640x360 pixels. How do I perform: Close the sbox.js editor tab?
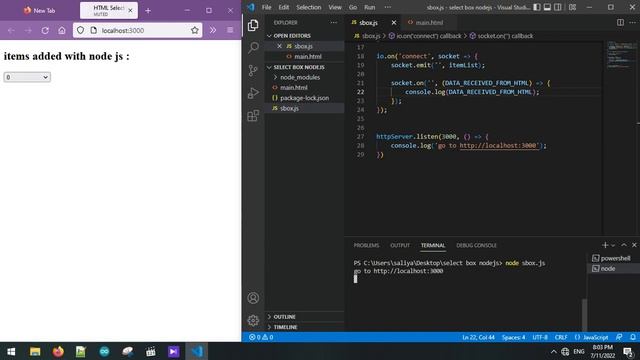394,22
